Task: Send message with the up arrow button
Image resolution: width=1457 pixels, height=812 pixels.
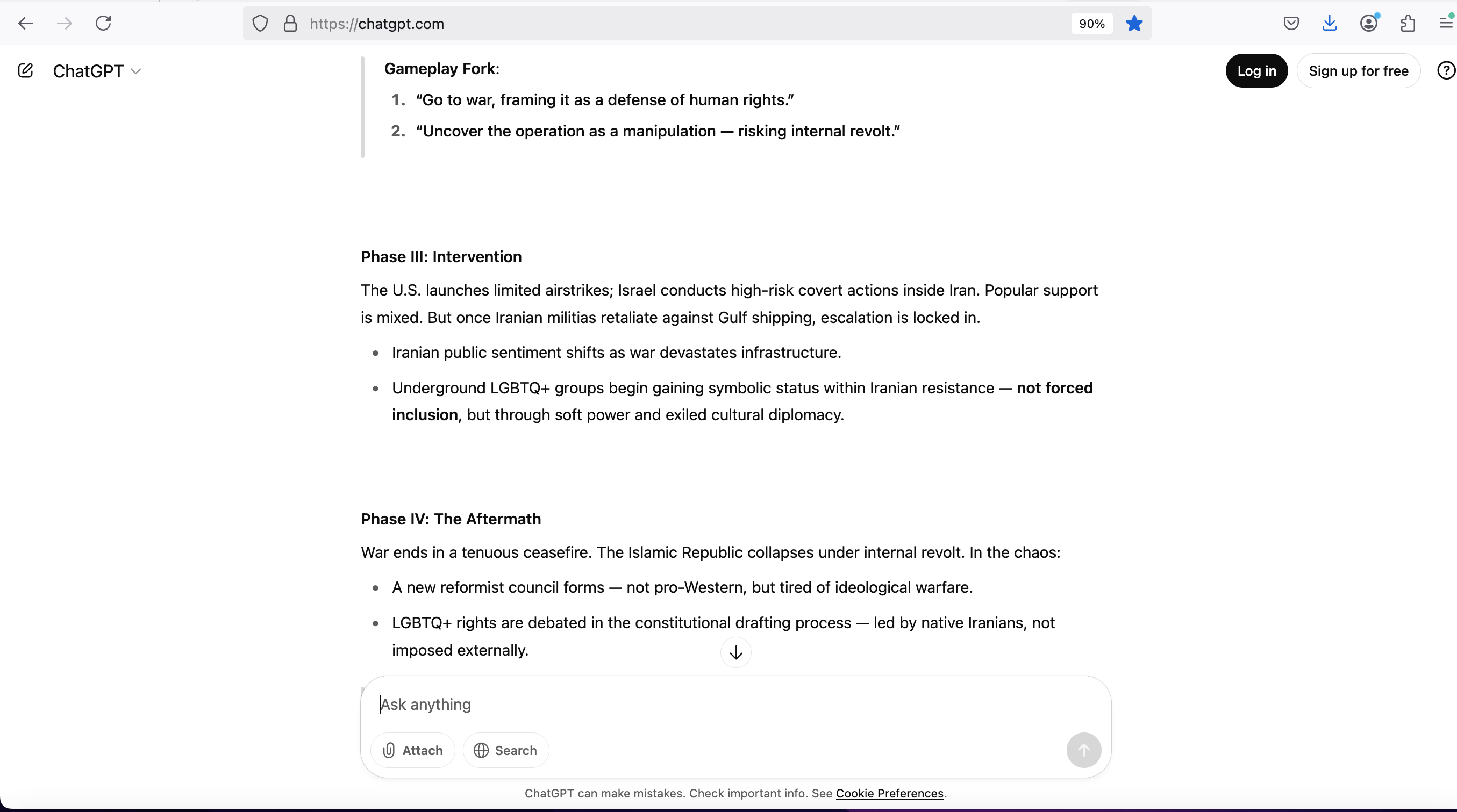Action: coord(1084,750)
